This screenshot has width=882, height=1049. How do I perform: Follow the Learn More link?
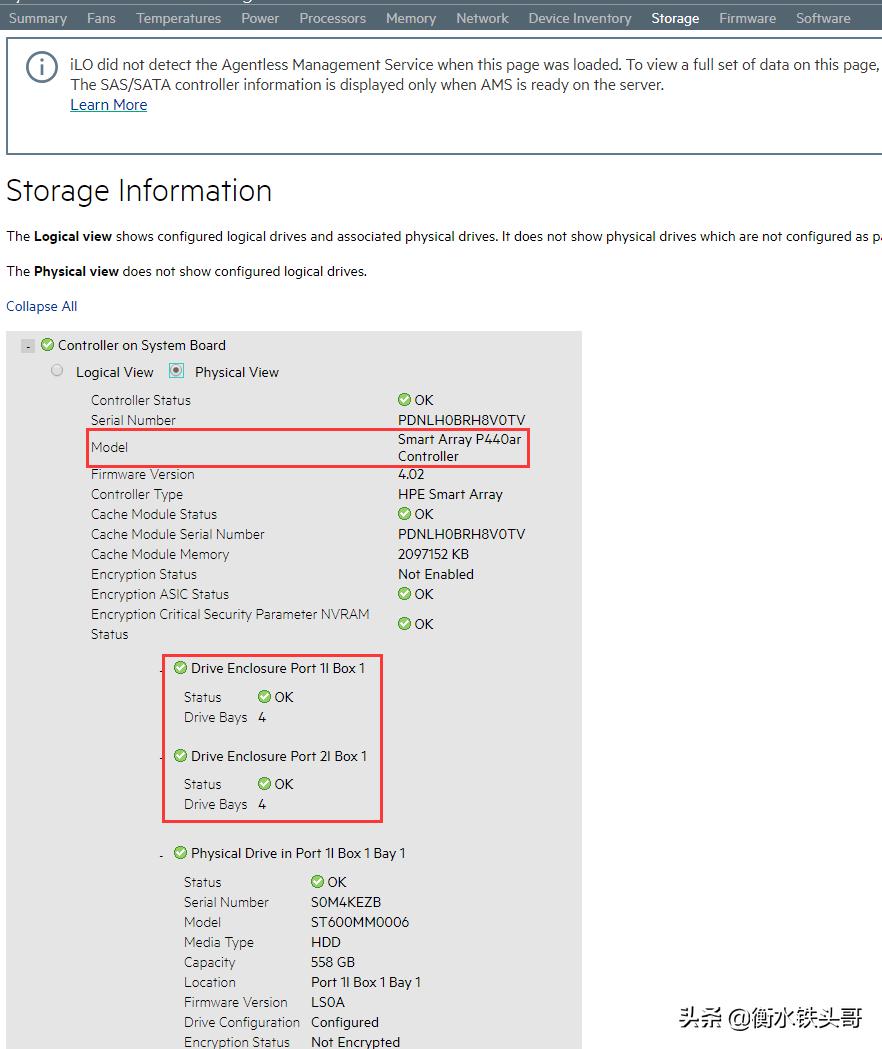coord(108,105)
